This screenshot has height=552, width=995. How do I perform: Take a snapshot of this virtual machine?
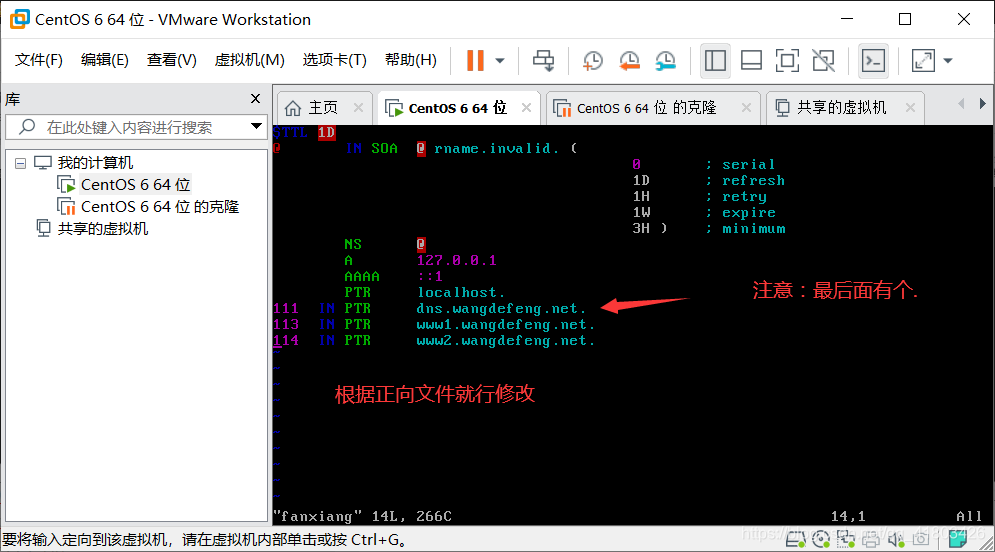[x=592, y=61]
